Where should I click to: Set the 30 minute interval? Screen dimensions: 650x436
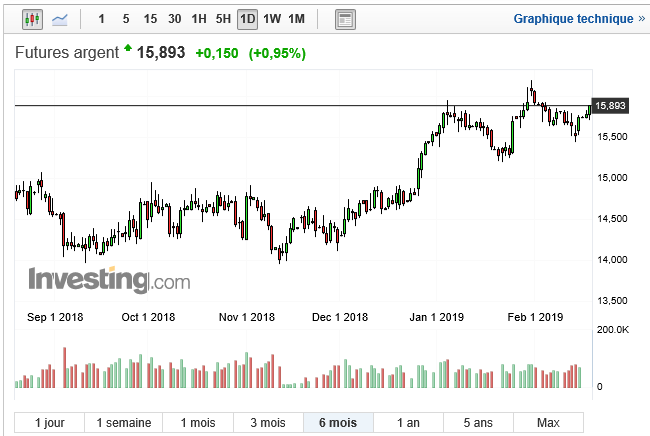(175, 19)
